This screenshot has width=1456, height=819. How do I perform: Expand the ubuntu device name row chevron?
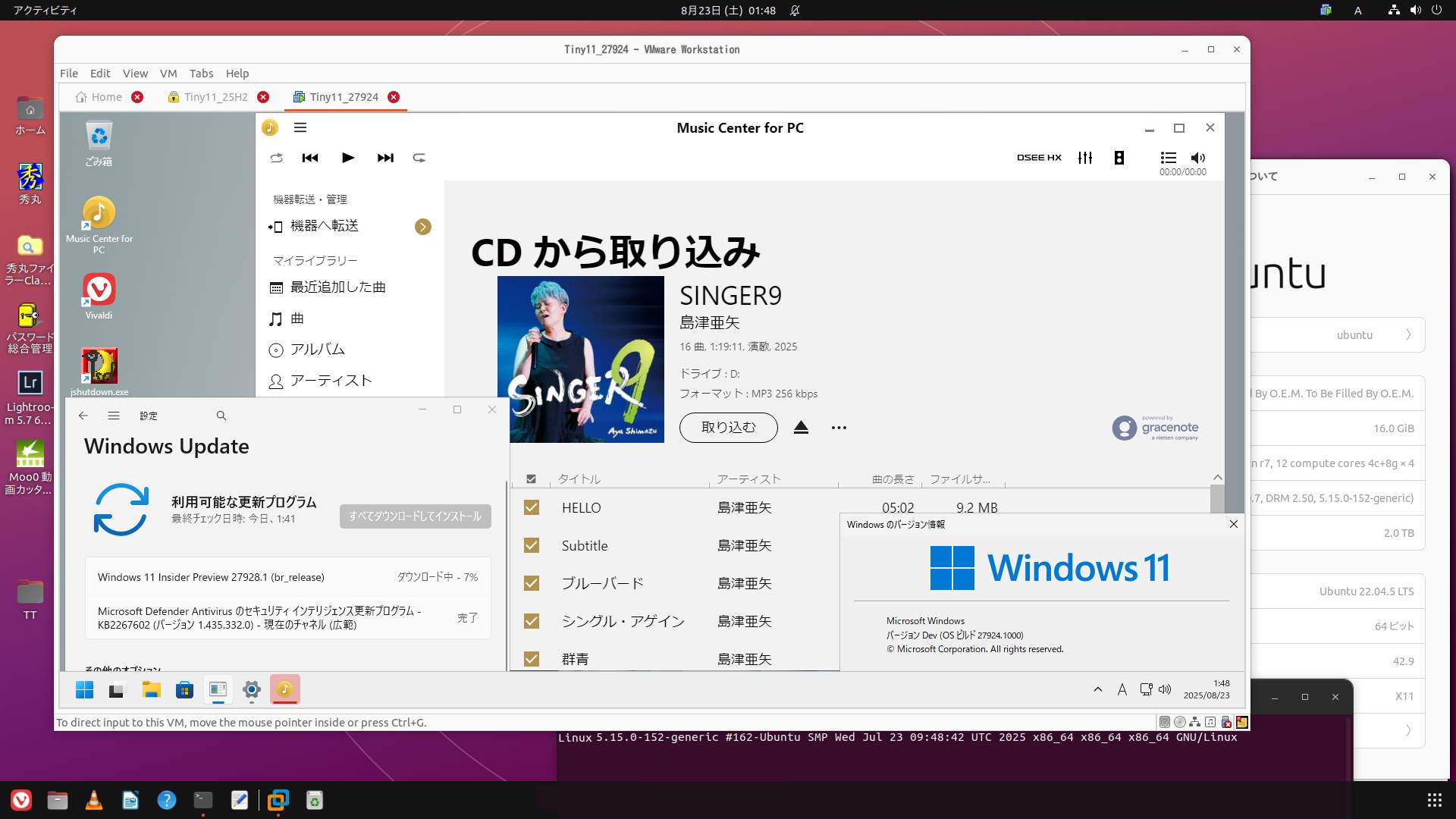click(1408, 334)
